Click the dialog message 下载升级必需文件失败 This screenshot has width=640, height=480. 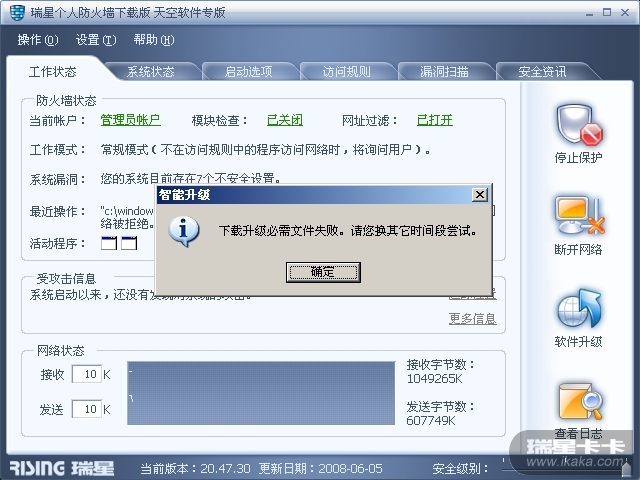[x=348, y=231]
